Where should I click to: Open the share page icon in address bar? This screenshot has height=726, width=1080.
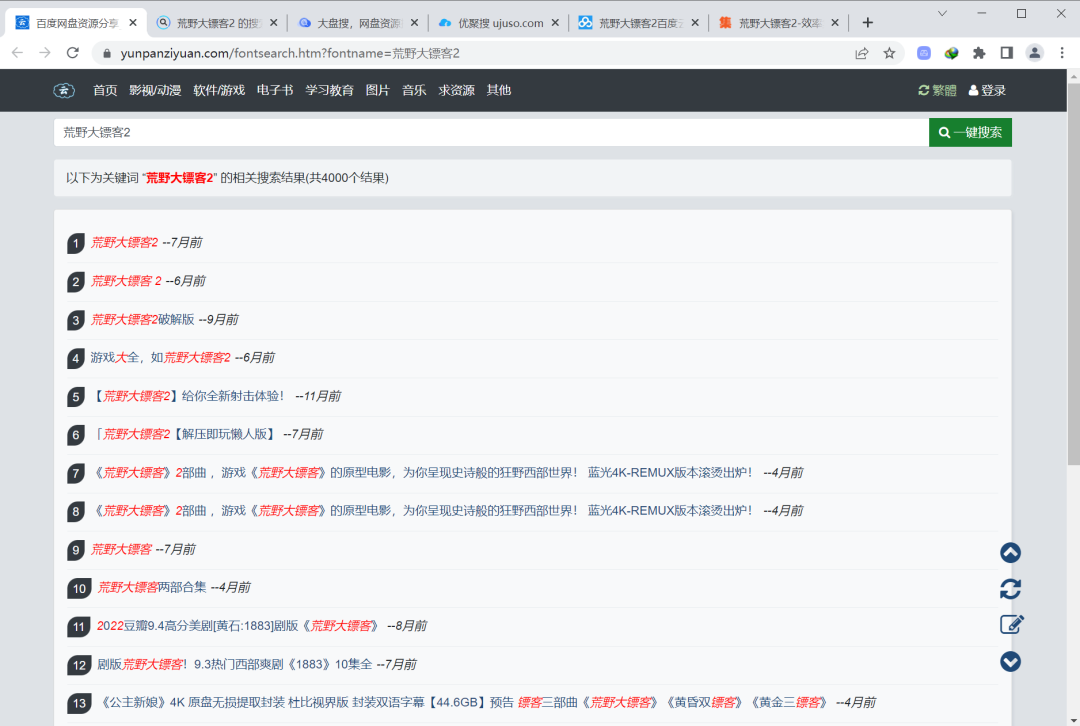point(862,53)
